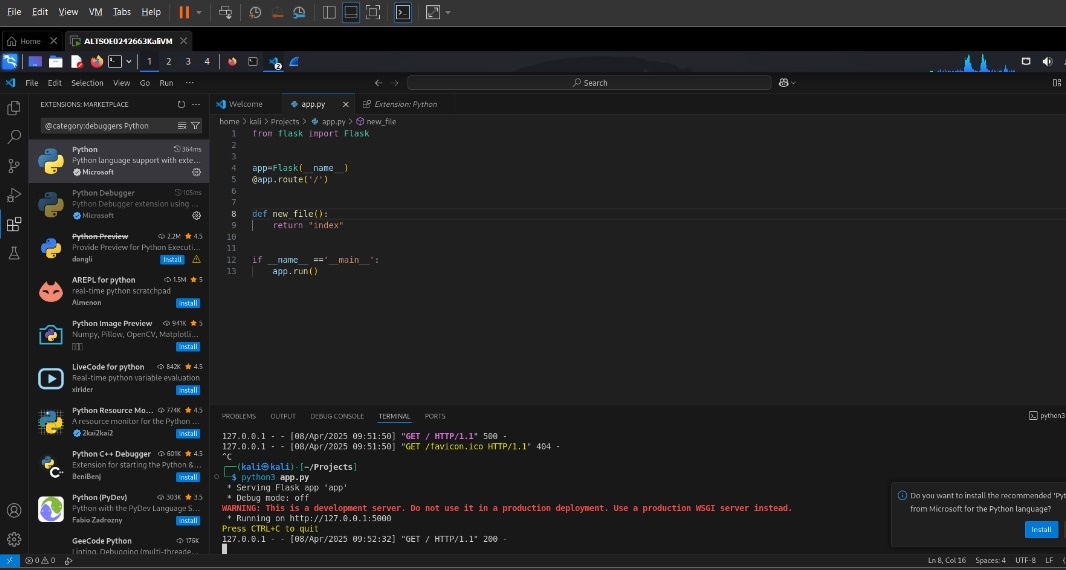
Task: Refresh the Extensions Marketplace list
Action: pyautogui.click(x=181, y=104)
